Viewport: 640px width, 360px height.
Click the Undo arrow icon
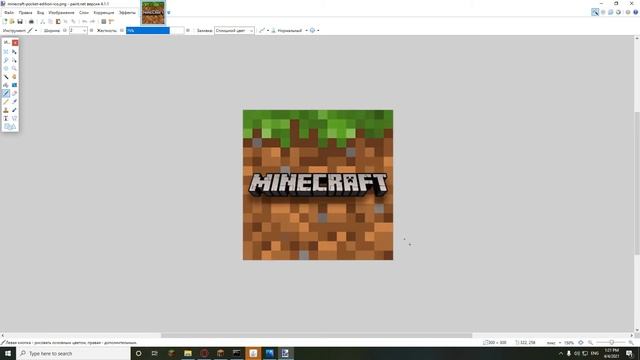coord(84,22)
